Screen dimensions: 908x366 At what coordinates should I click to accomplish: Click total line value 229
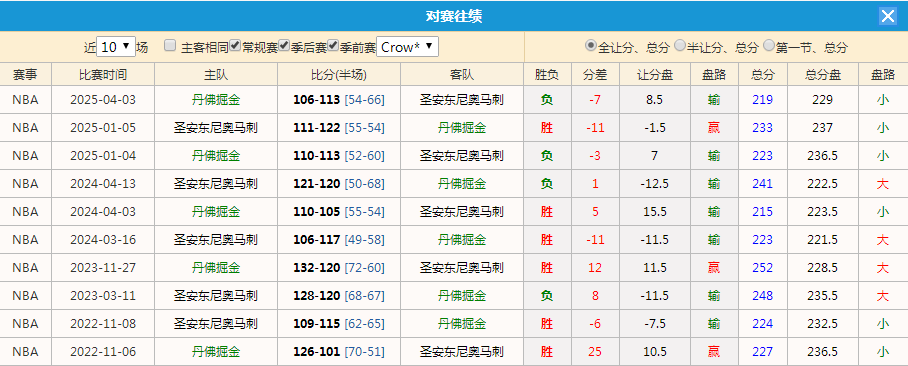point(822,100)
